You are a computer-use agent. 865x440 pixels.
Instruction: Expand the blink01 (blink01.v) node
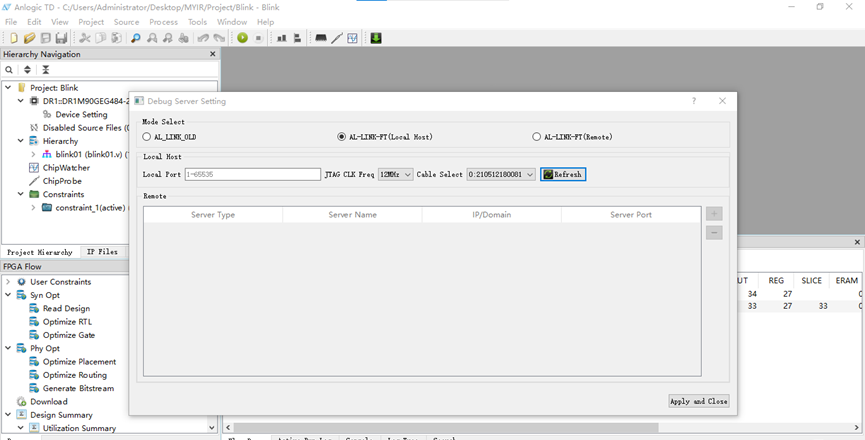click(33, 154)
